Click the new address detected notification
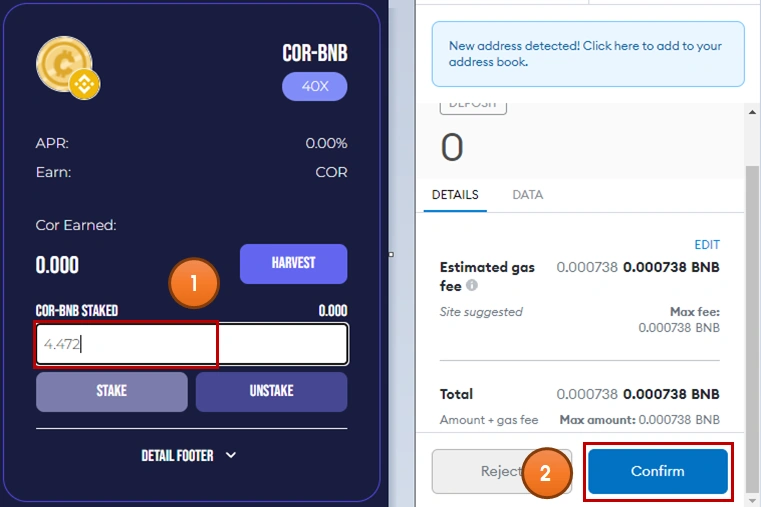Image resolution: width=761 pixels, height=507 pixels. pos(588,54)
